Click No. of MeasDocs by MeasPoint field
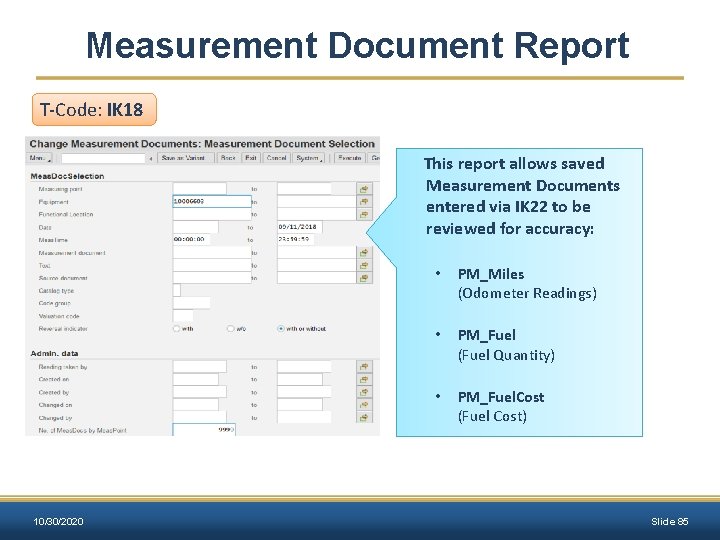 204,430
